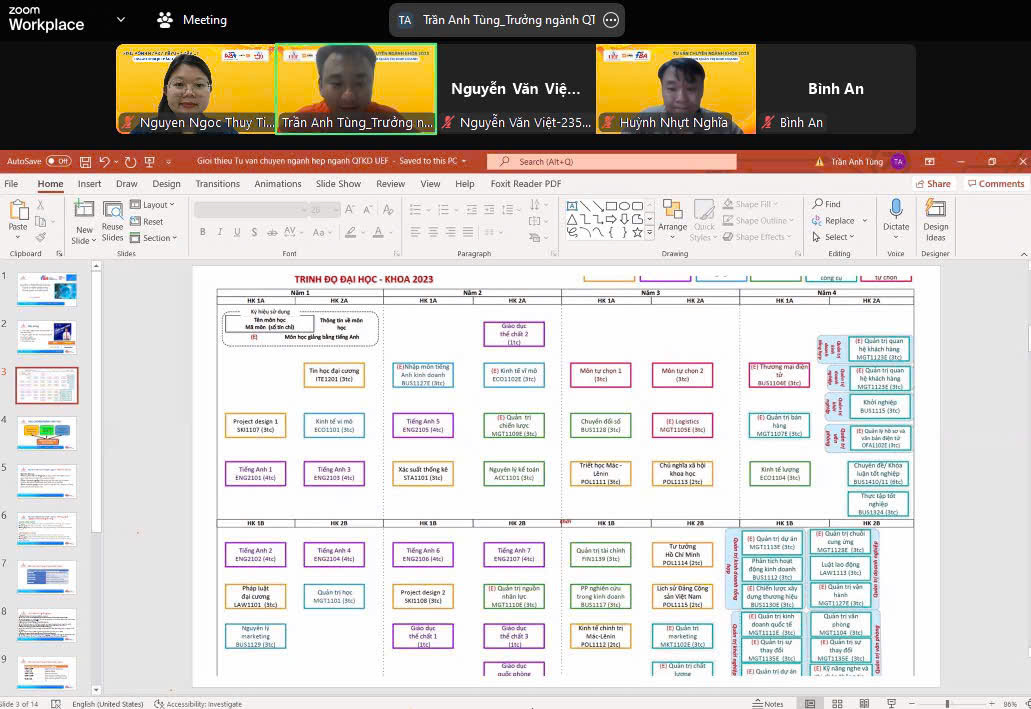
Task: Select slide 4 thumbnail in panel
Action: pos(47,433)
